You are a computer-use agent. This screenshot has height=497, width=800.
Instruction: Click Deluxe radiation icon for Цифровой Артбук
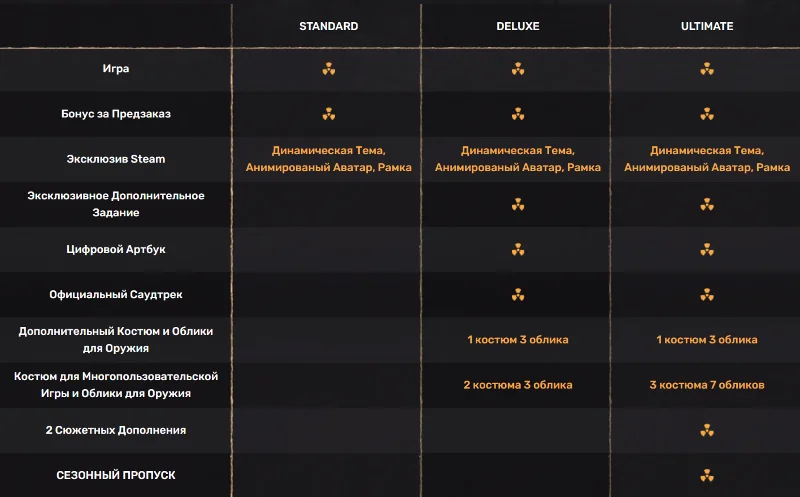coord(518,249)
